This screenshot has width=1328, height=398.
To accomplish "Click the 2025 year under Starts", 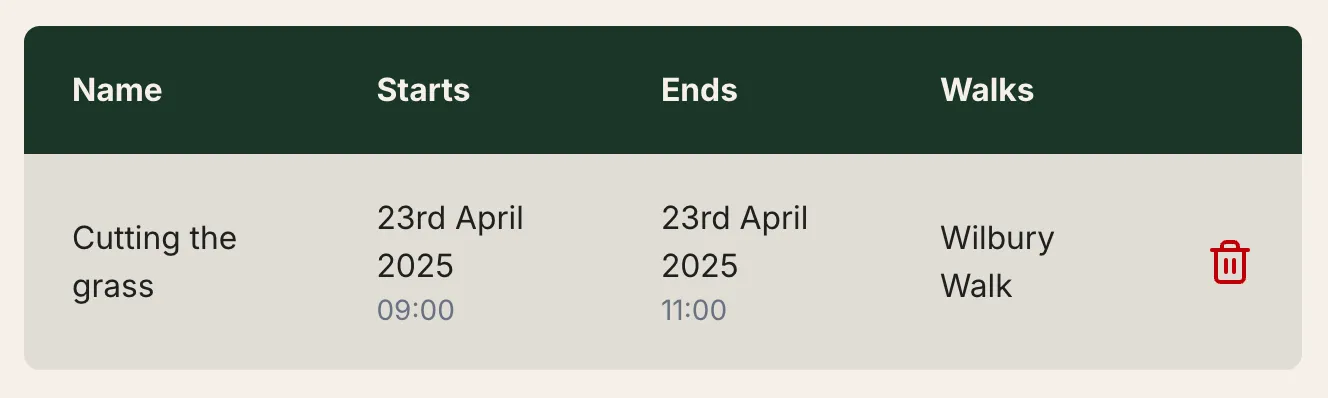I will coord(415,266).
